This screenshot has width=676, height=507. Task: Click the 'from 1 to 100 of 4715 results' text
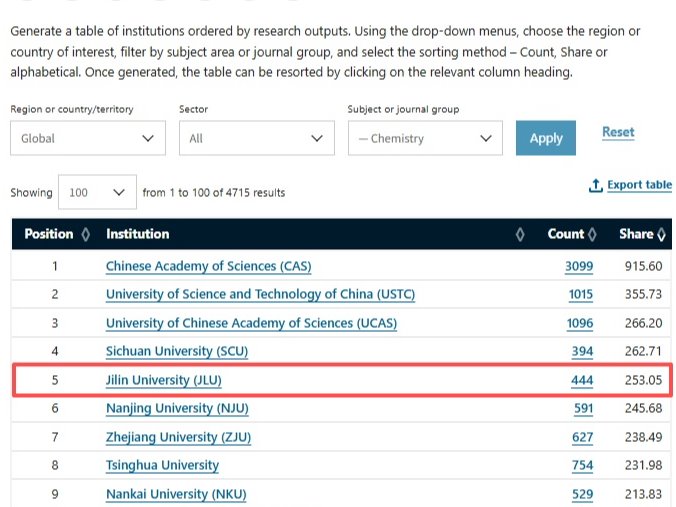[x=214, y=192]
